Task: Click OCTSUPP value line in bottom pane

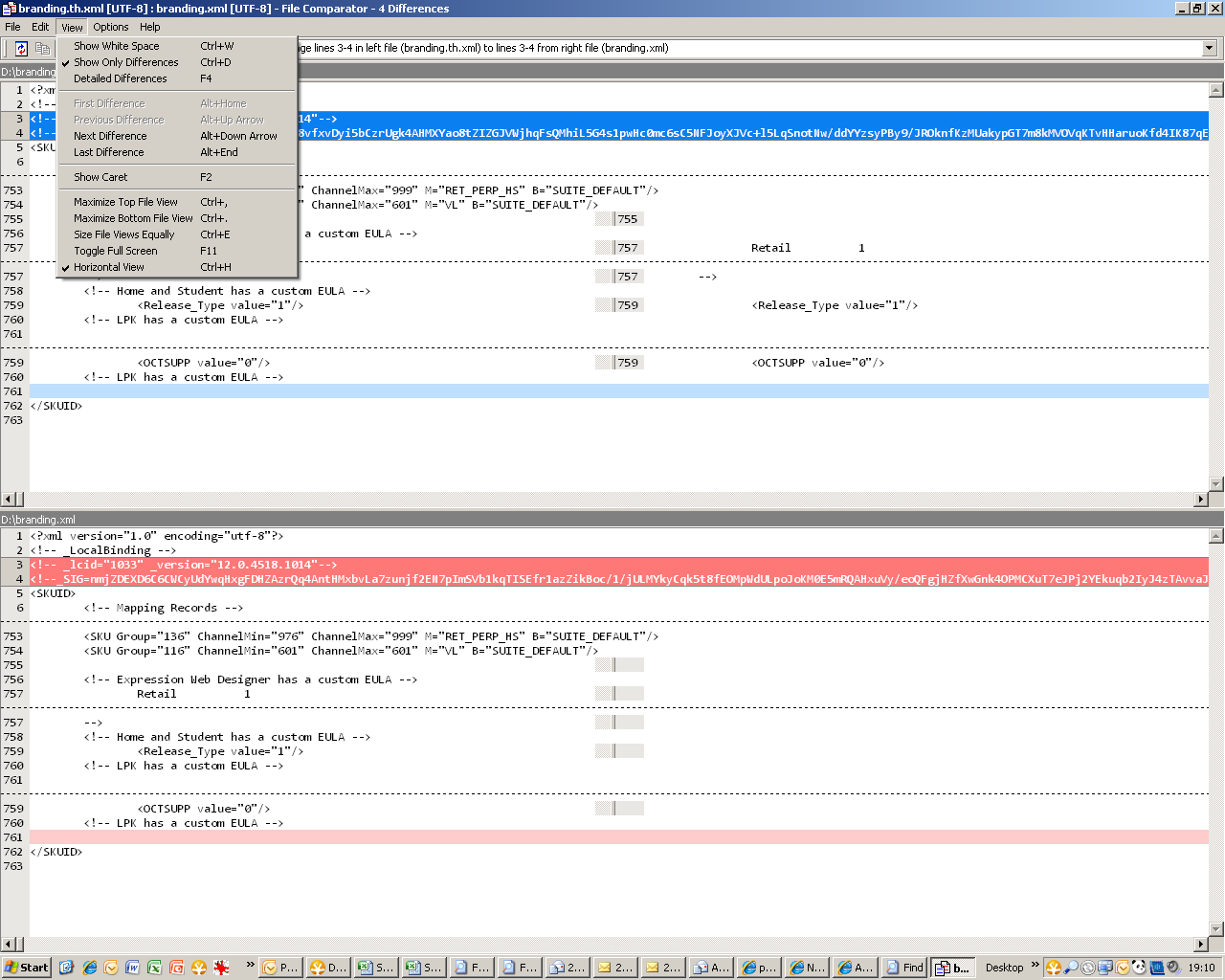Action: click(204, 809)
